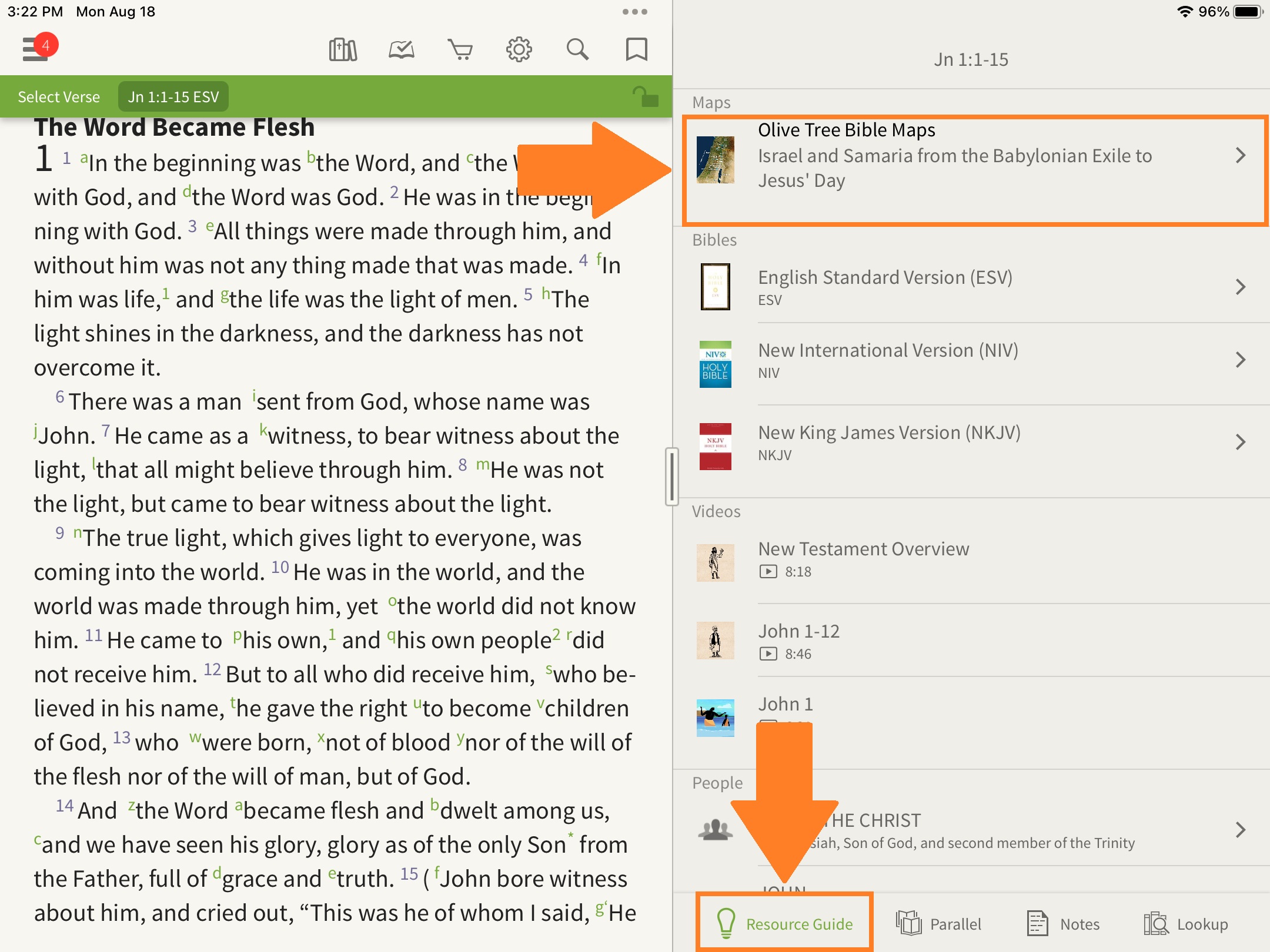Tap the bookmark ribbon icon

click(x=637, y=49)
